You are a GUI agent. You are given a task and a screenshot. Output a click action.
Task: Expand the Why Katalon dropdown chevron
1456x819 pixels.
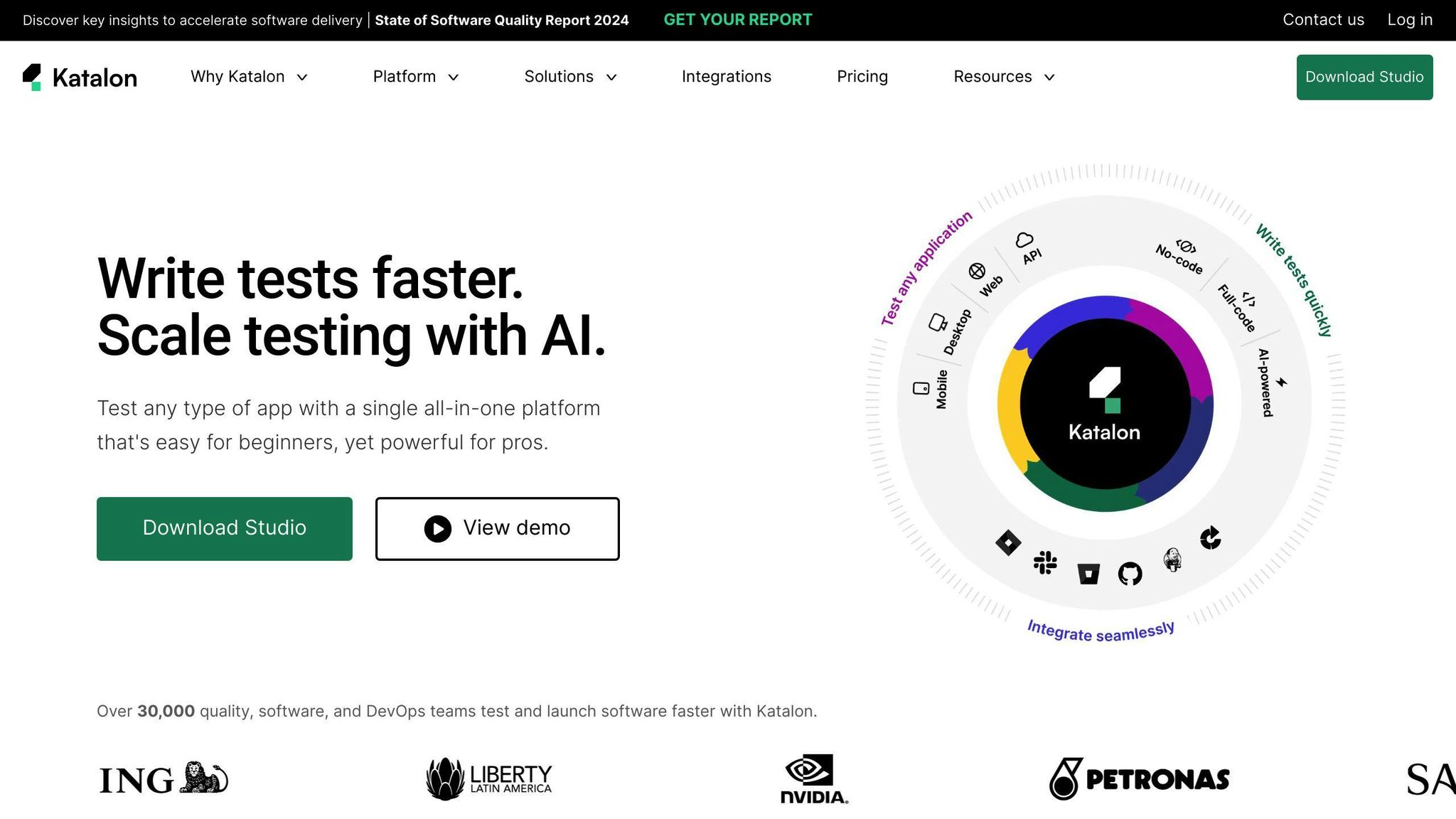[x=302, y=77]
